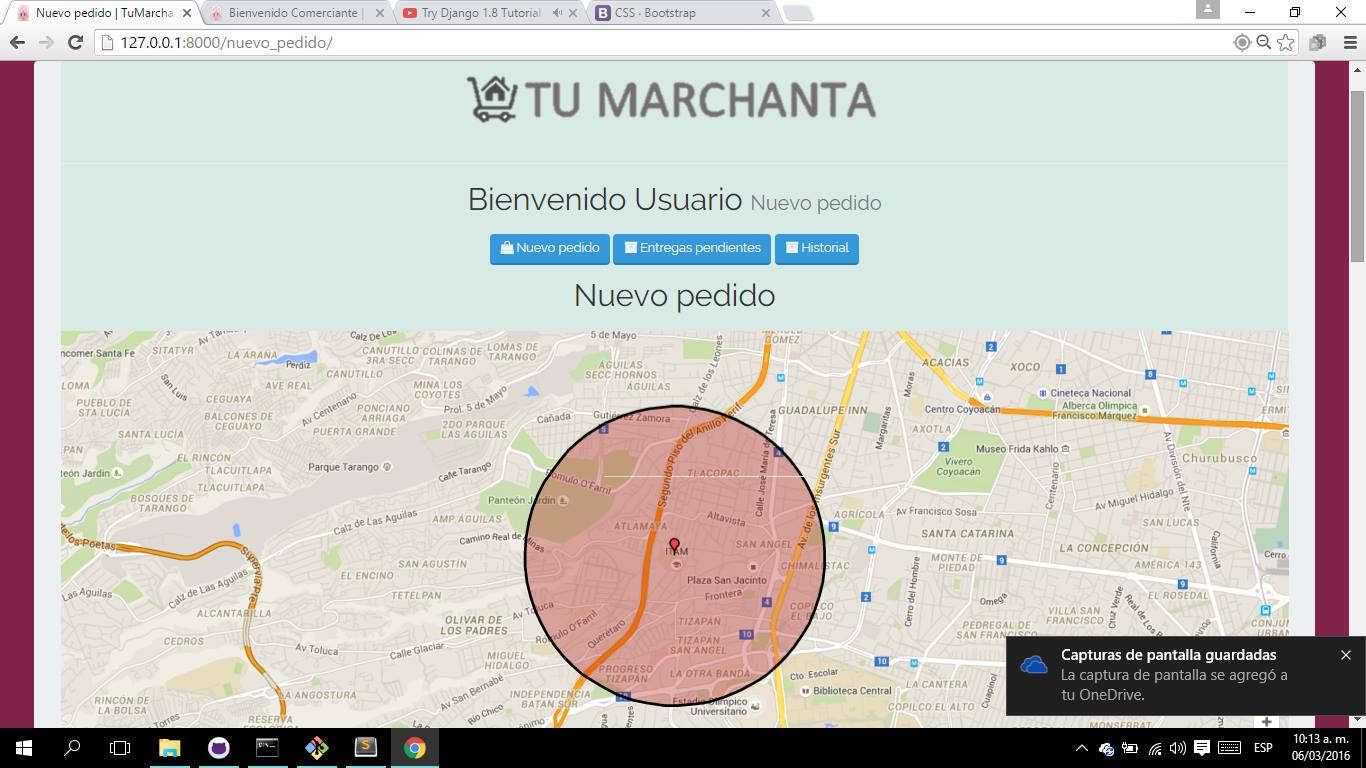
Task: Open the OneDrive screenshot saved notification
Action: pos(1185,675)
